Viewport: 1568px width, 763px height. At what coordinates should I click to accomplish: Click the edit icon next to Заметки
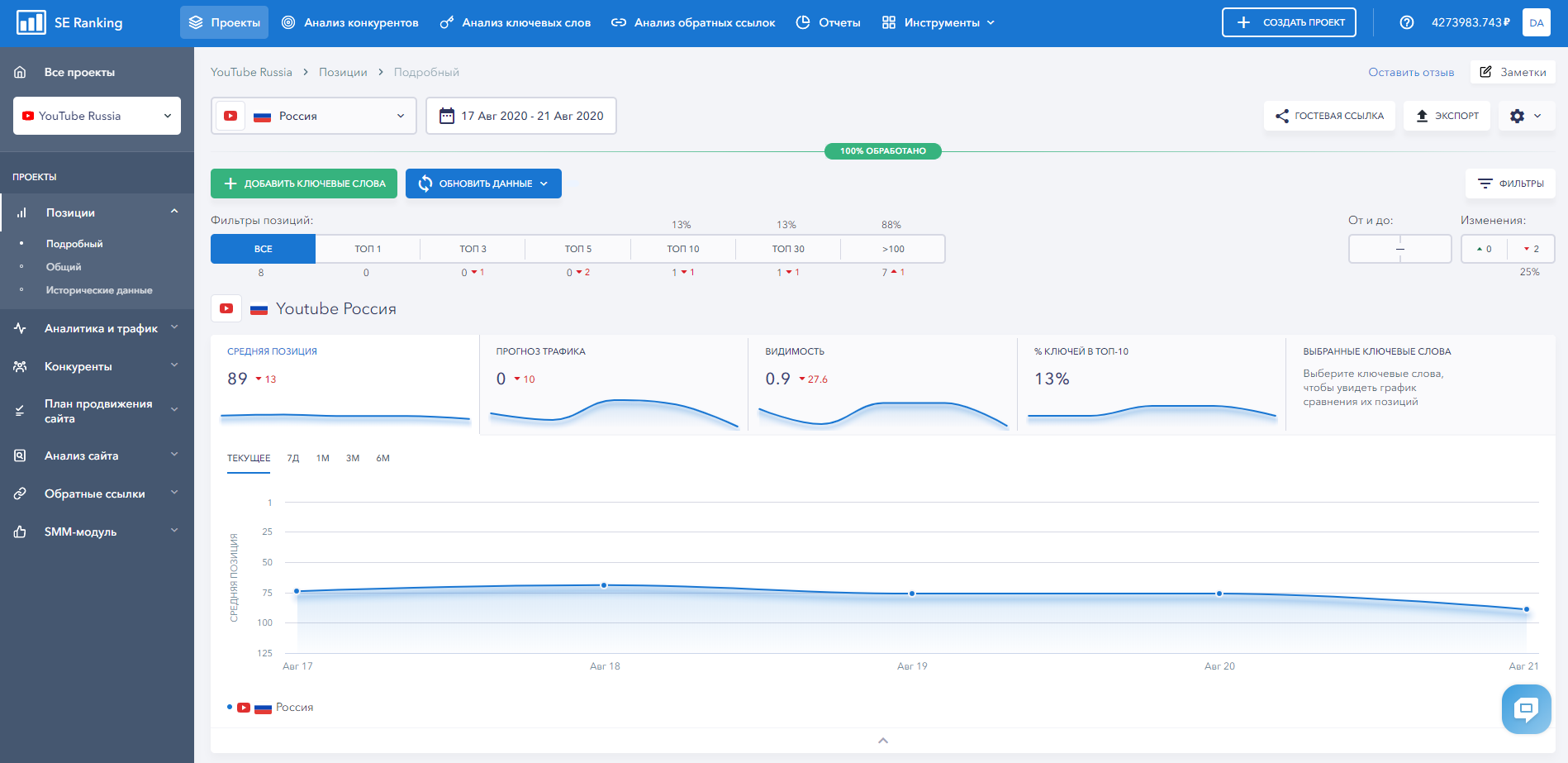pos(1485,72)
